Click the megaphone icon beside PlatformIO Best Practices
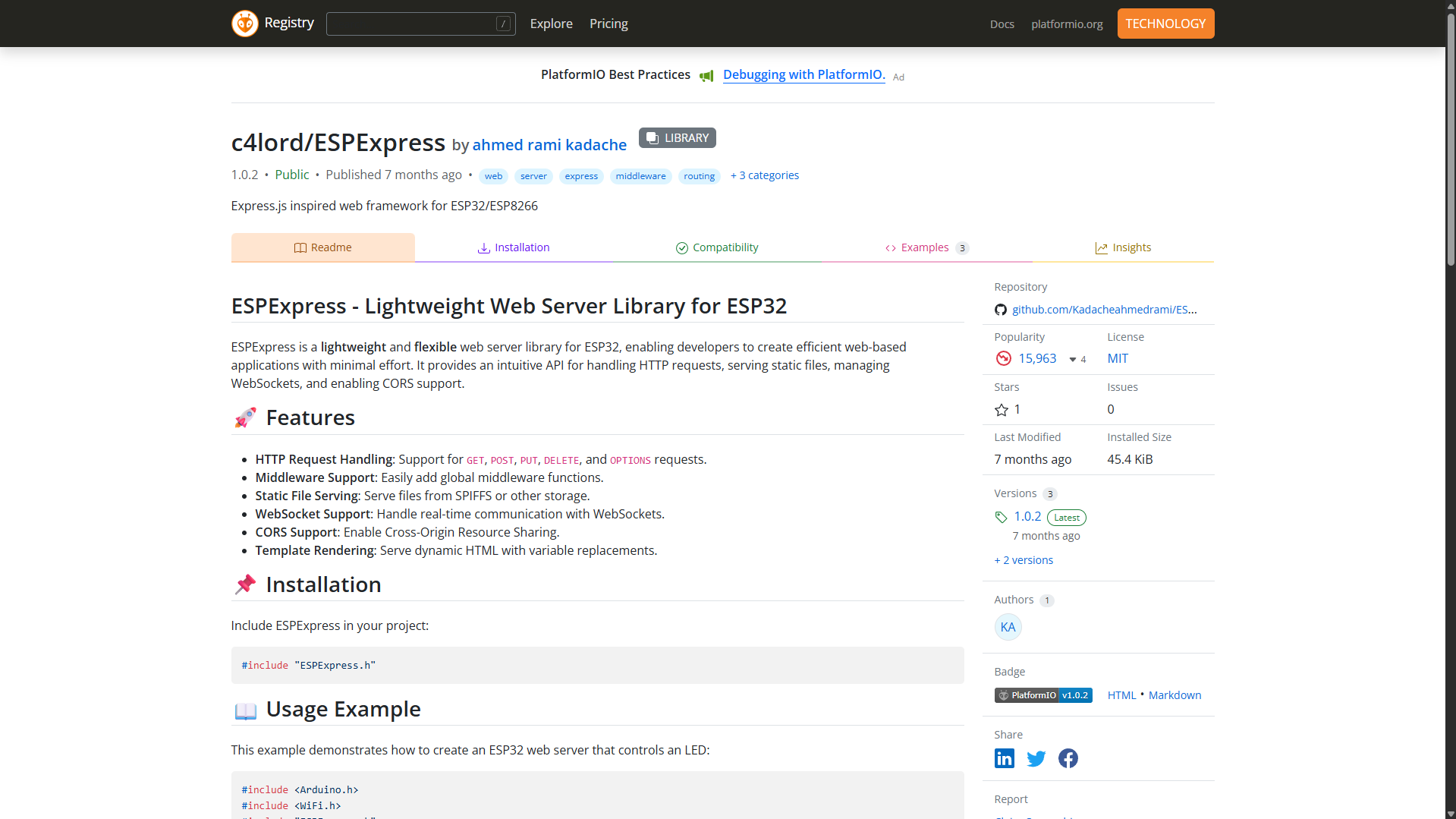The width and height of the screenshot is (1456, 819). (706, 75)
